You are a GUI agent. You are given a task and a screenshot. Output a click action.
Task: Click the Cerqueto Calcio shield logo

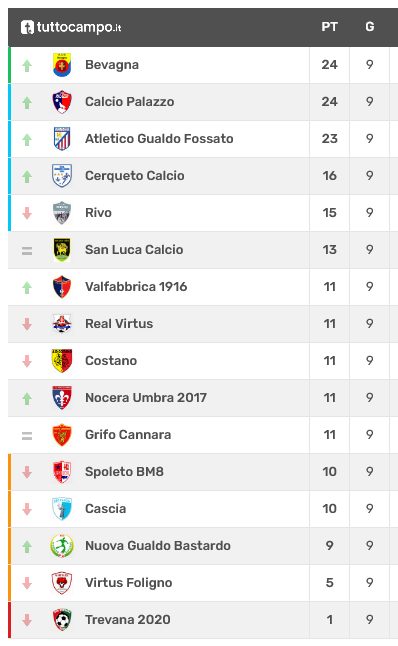tap(62, 176)
